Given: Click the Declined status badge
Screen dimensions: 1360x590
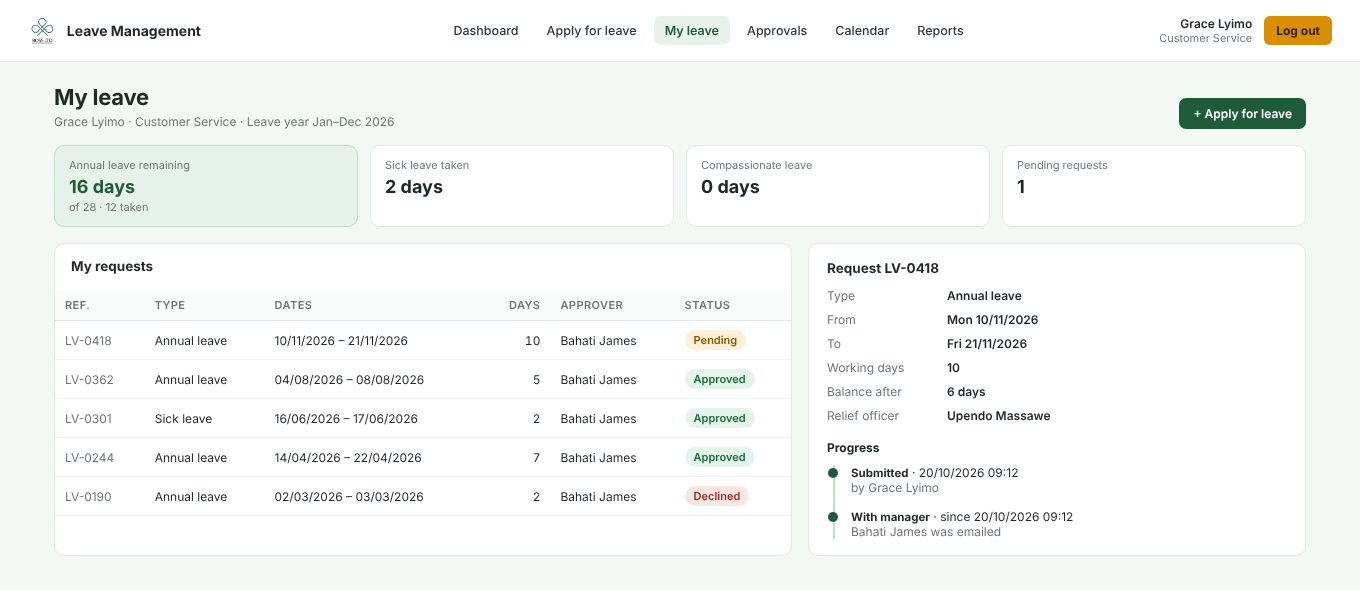Looking at the screenshot, I should 717,496.
